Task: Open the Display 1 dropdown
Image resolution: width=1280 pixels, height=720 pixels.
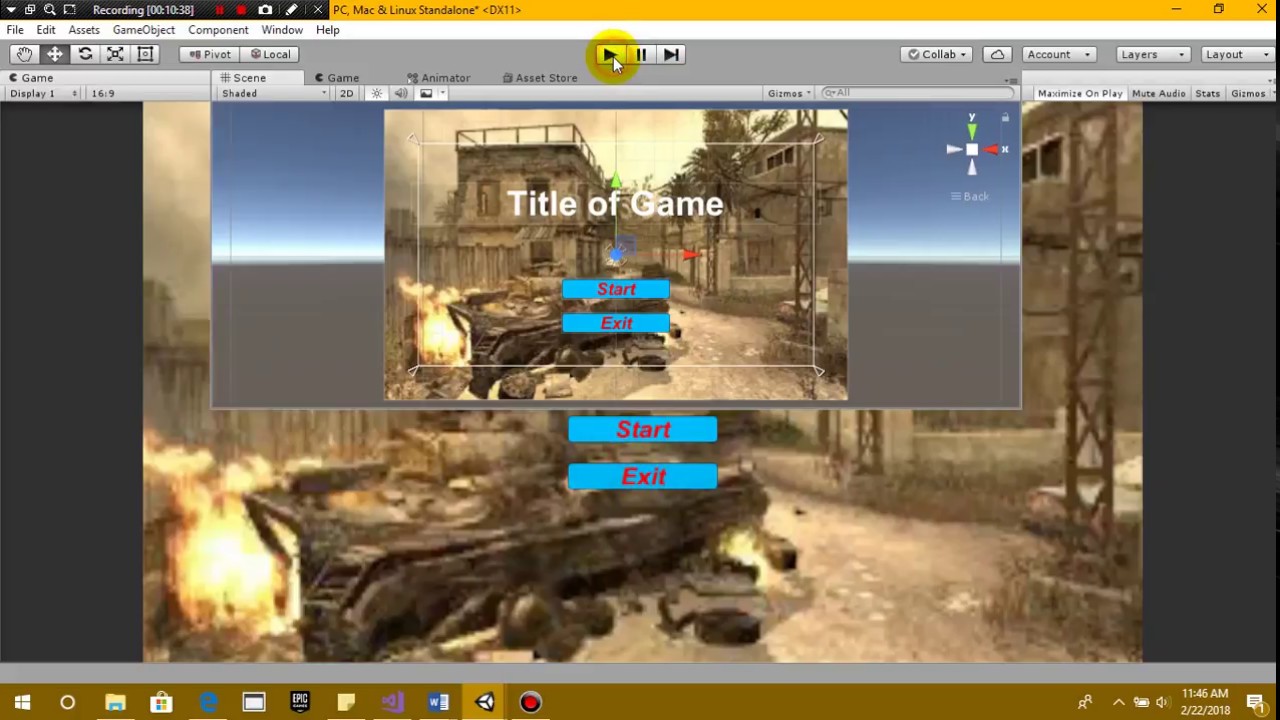Action: [44, 93]
